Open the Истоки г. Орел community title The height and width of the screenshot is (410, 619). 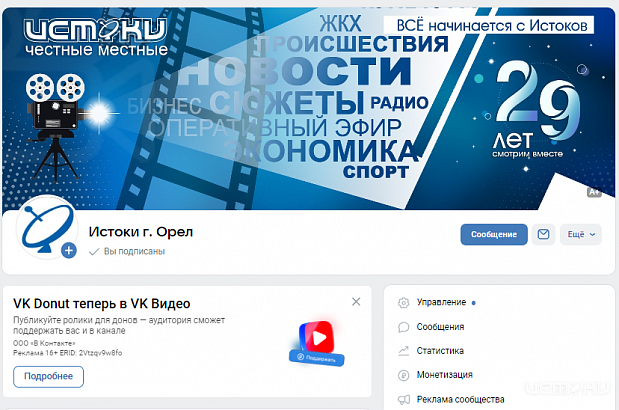(141, 232)
